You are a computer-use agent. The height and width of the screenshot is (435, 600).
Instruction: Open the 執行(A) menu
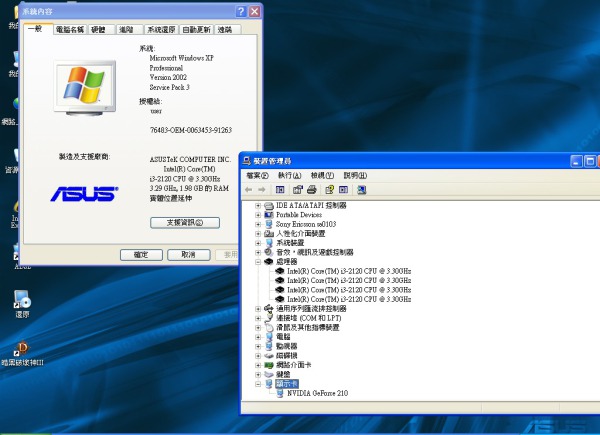tap(289, 176)
